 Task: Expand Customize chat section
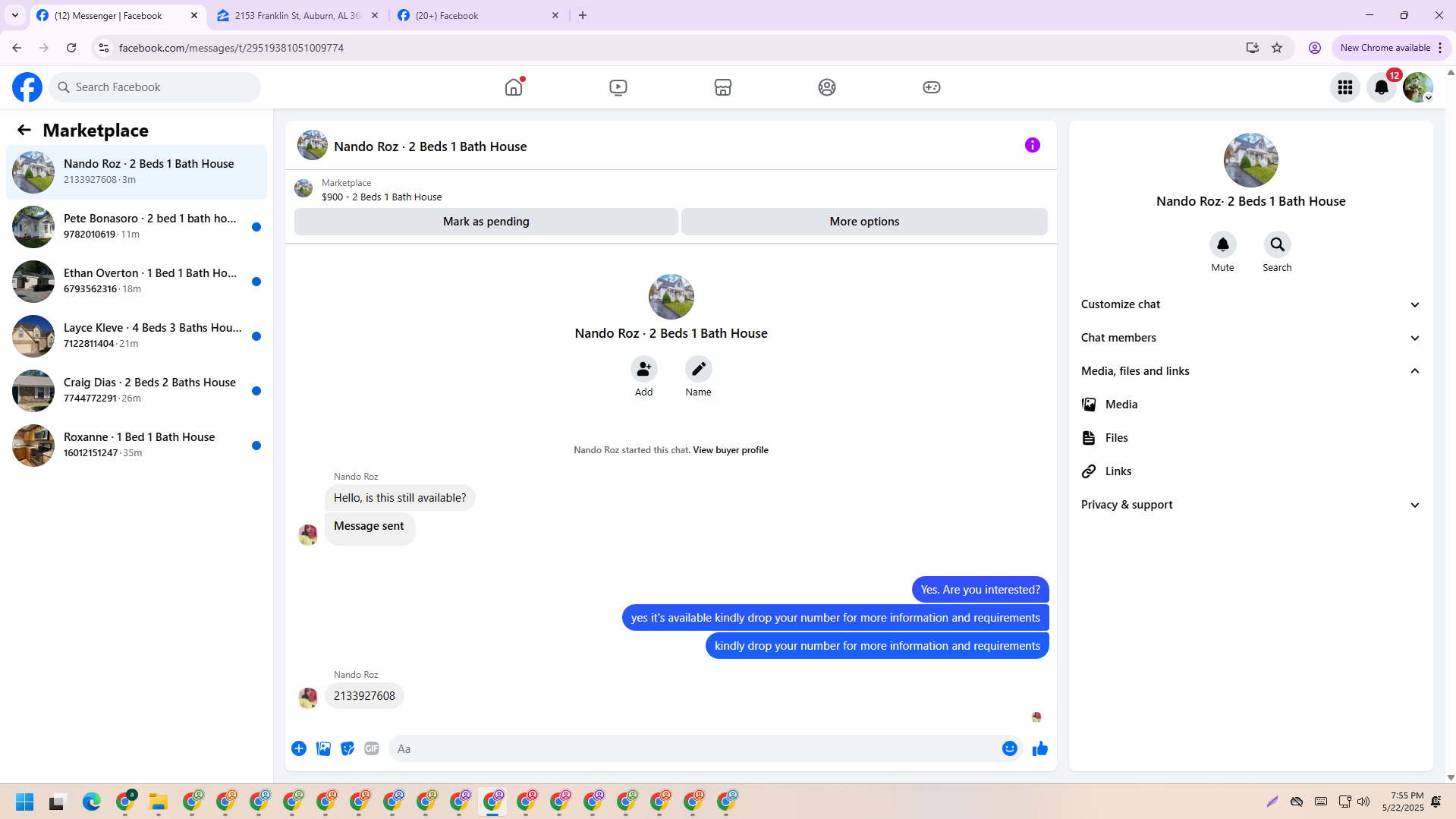pos(1251,304)
